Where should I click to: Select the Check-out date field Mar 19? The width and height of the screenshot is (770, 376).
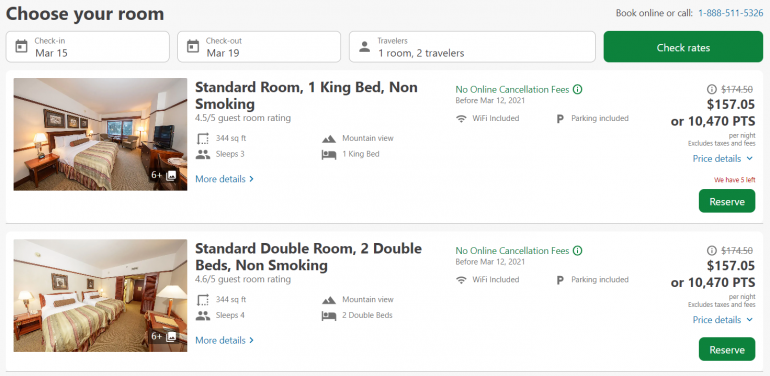pyautogui.click(x=259, y=47)
